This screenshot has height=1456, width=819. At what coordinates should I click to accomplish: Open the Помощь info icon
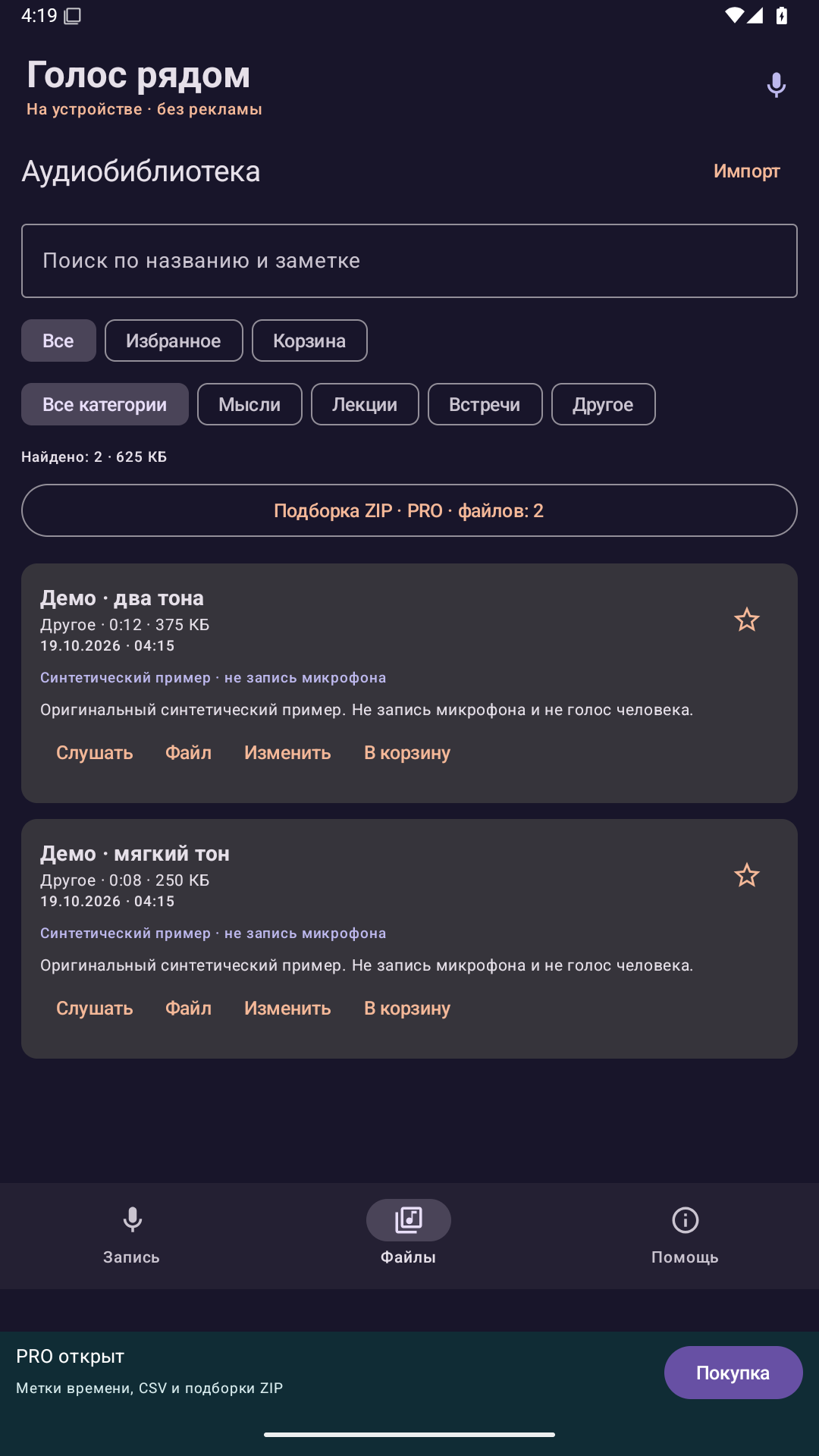click(x=686, y=1220)
